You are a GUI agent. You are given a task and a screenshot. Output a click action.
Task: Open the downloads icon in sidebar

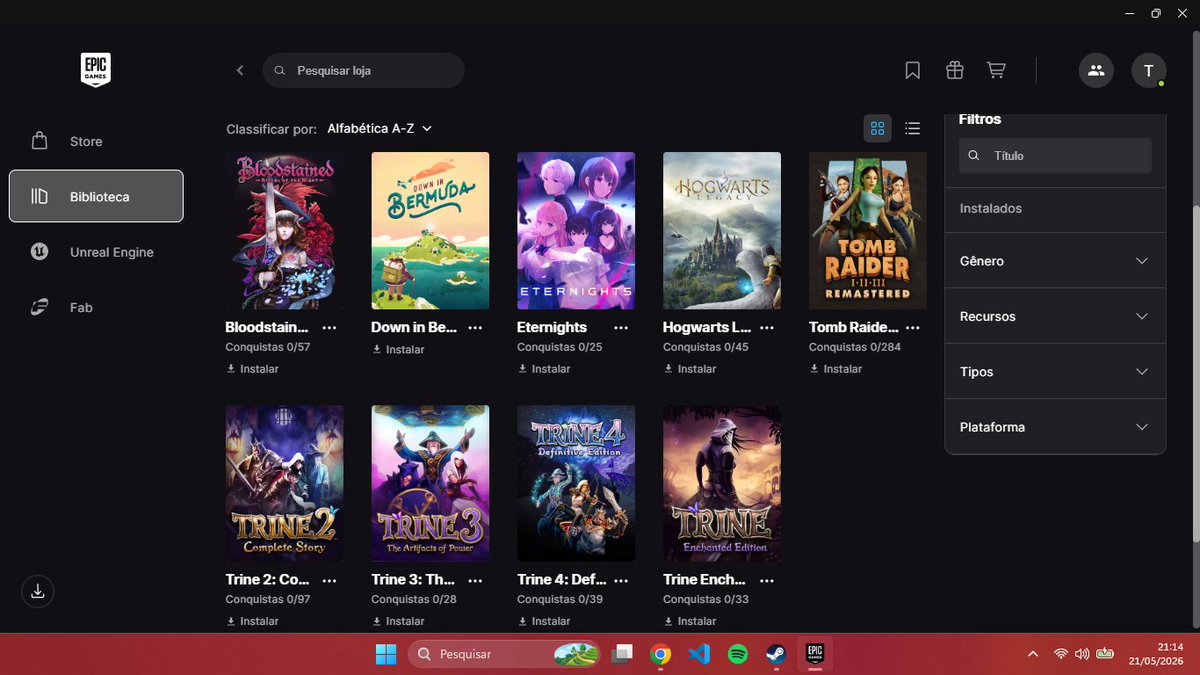pyautogui.click(x=37, y=591)
